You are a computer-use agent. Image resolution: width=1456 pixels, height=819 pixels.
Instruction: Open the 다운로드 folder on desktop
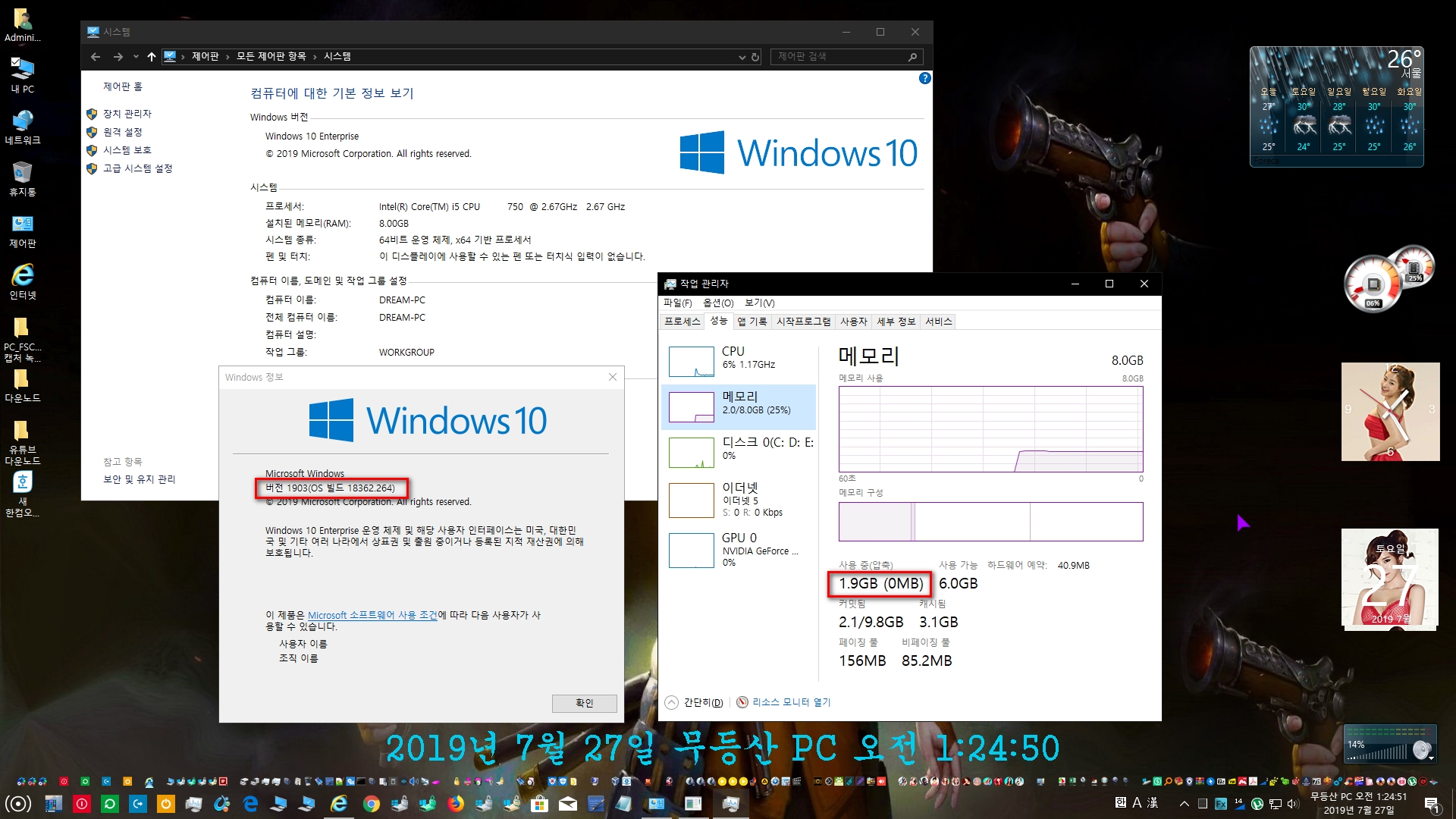tap(22, 384)
